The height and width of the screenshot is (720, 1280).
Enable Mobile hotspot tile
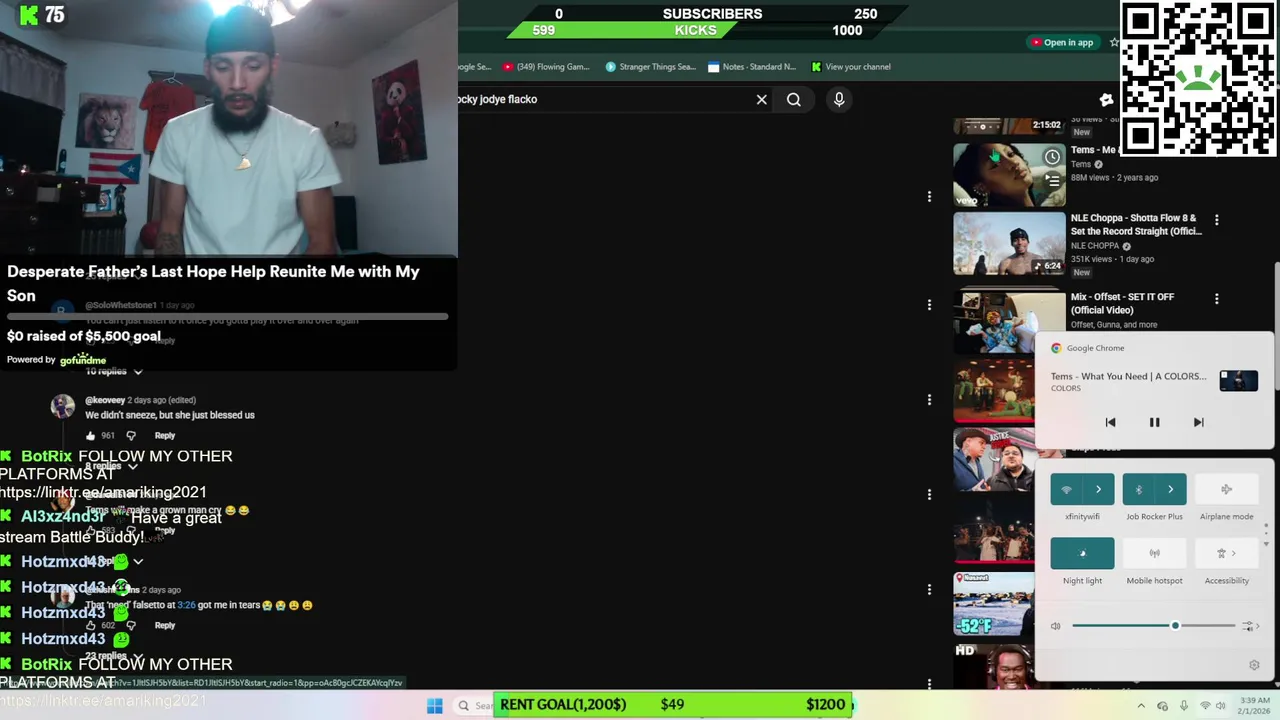(1154, 553)
